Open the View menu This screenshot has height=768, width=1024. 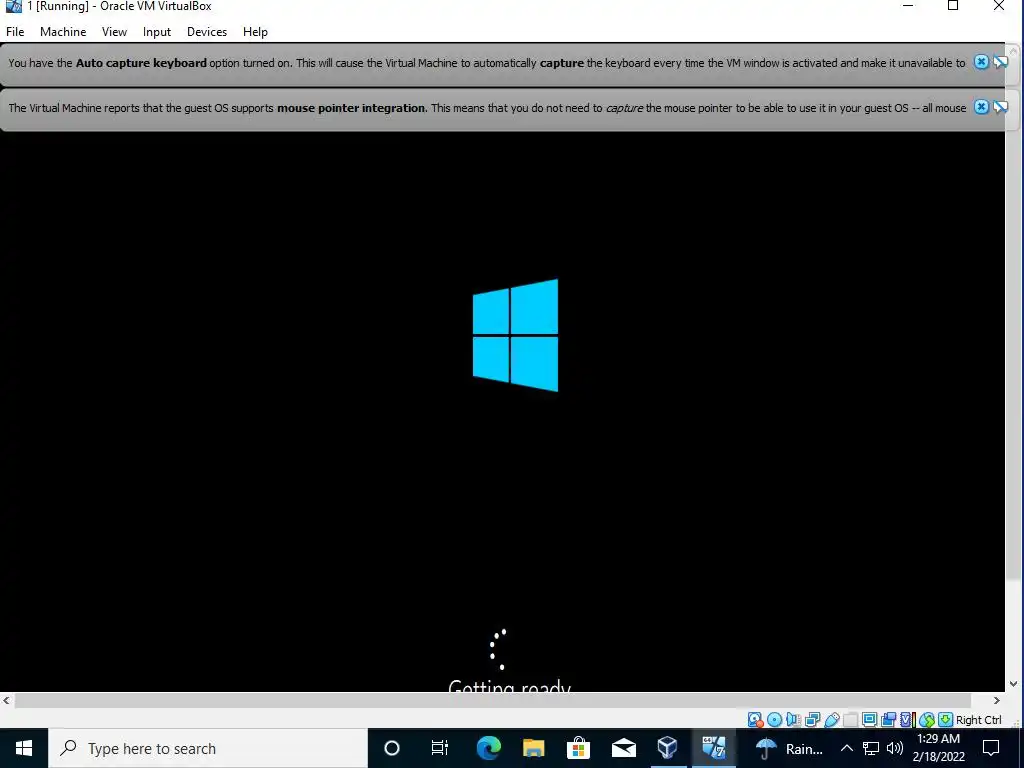pos(114,31)
